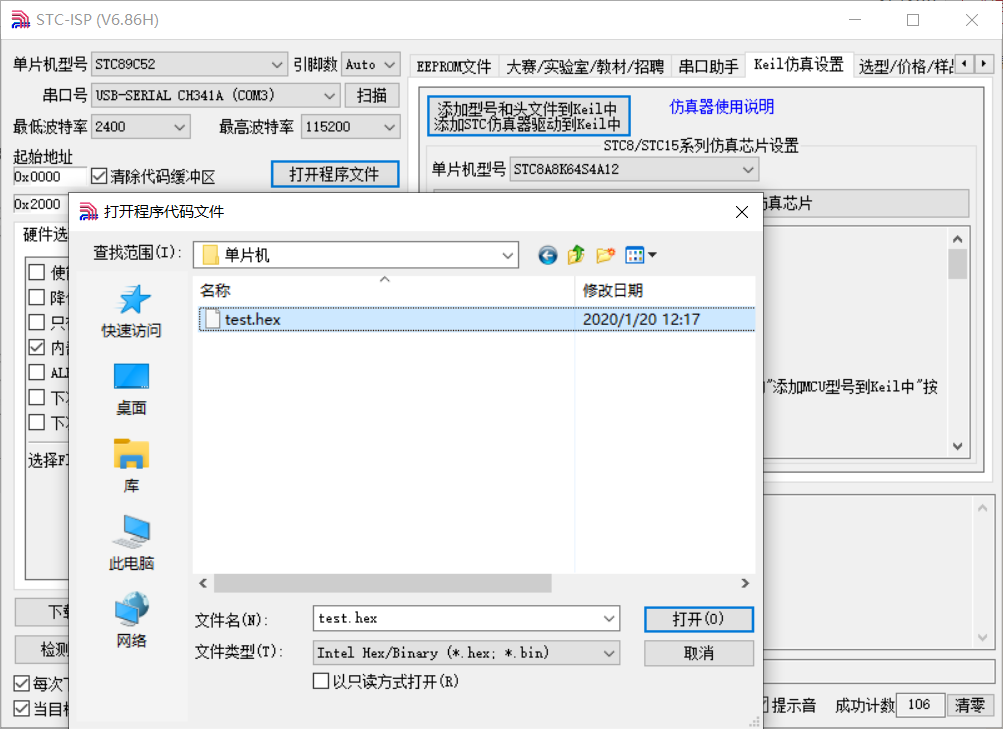The height and width of the screenshot is (729, 1003).
Task: Navigate back using the blue arrow icon
Action: click(547, 255)
